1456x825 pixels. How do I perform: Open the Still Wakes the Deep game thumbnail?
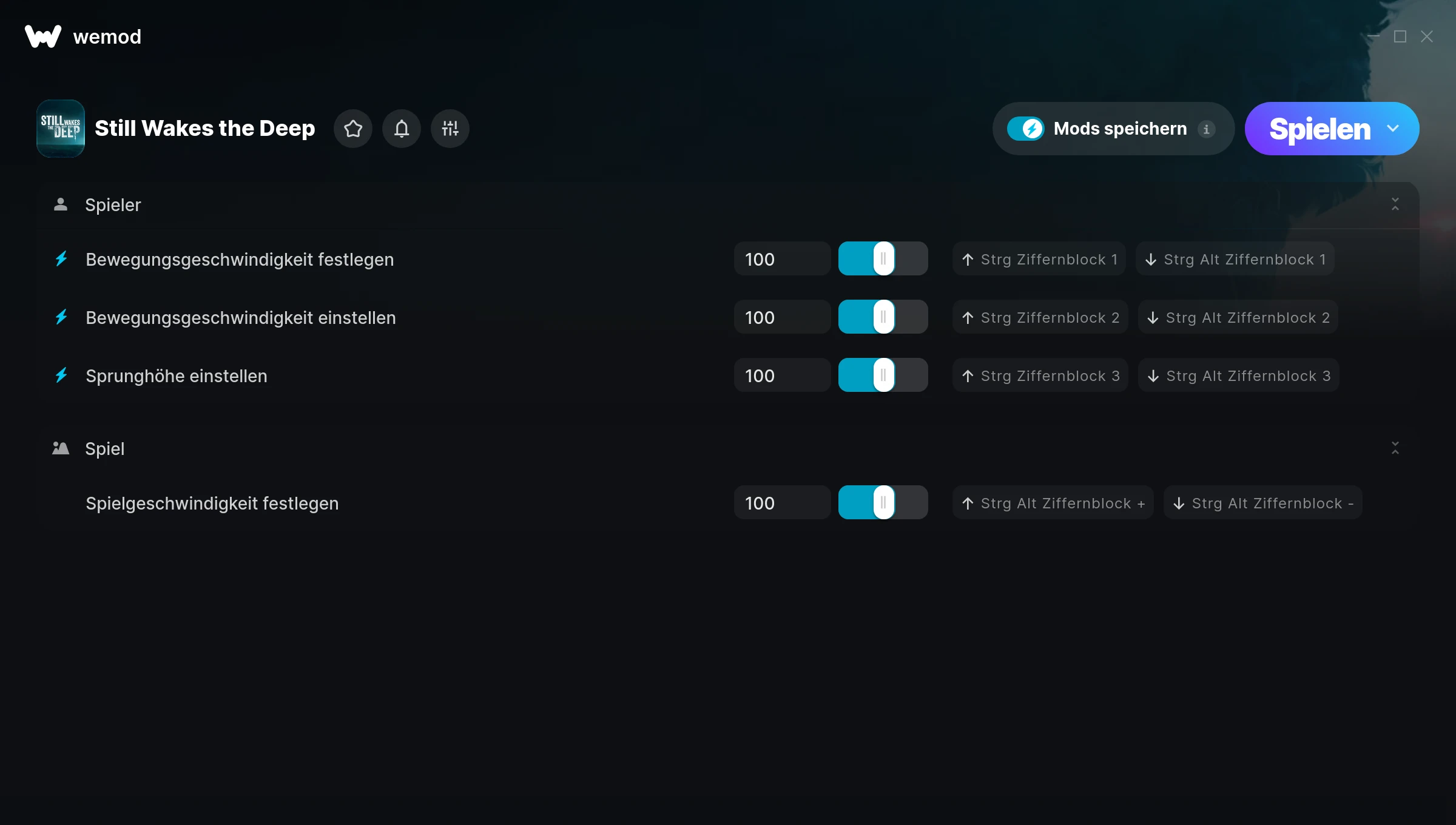tap(61, 129)
